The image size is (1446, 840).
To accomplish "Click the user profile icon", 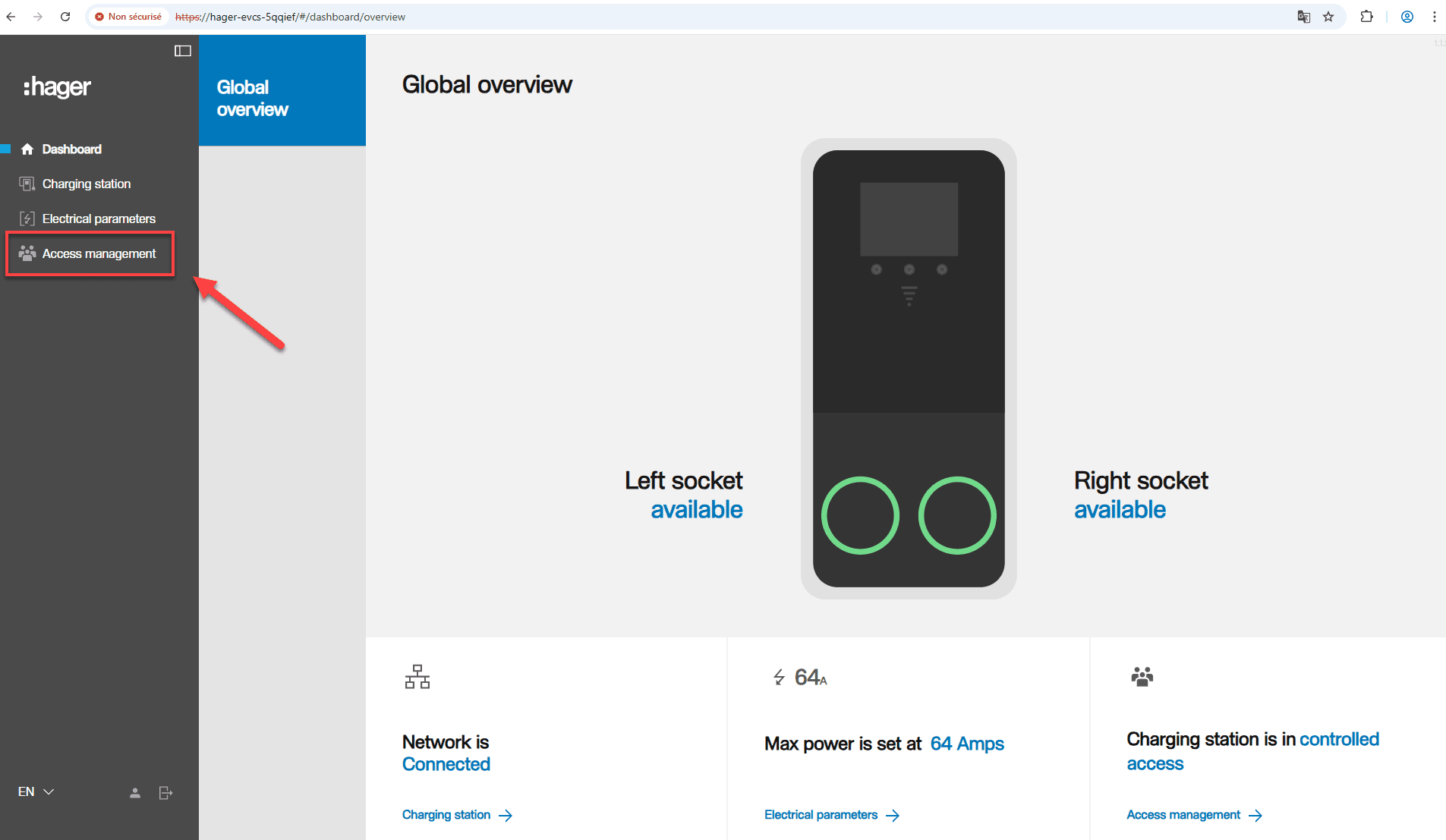I will click(x=135, y=793).
